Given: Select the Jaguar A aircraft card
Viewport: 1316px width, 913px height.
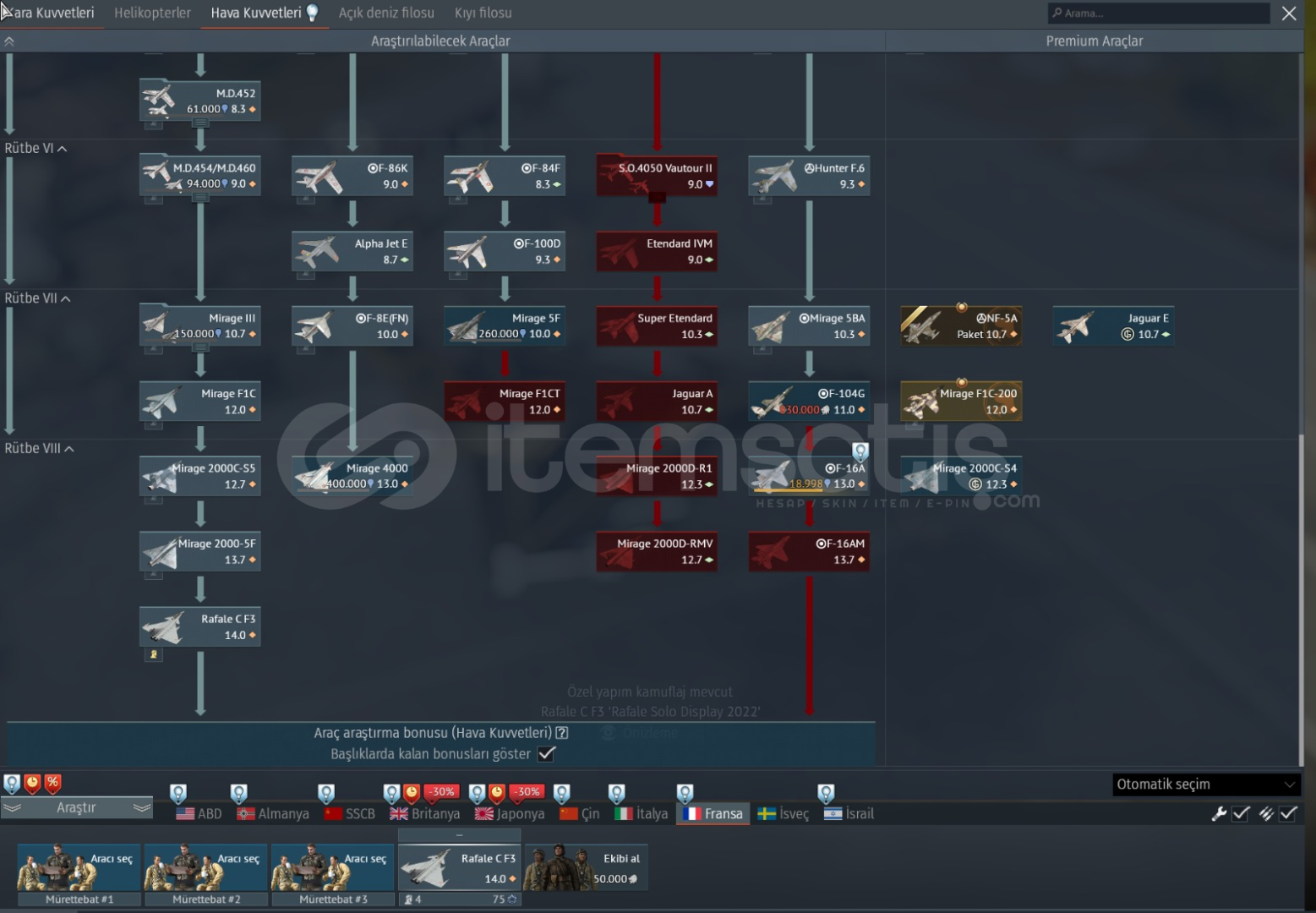Looking at the screenshot, I should pos(657,402).
